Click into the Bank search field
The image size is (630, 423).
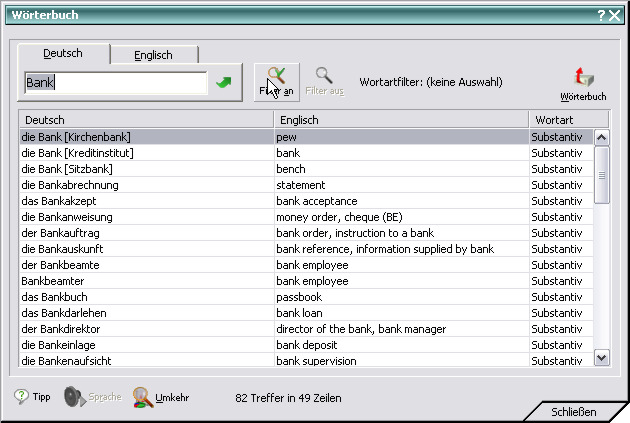(115, 83)
